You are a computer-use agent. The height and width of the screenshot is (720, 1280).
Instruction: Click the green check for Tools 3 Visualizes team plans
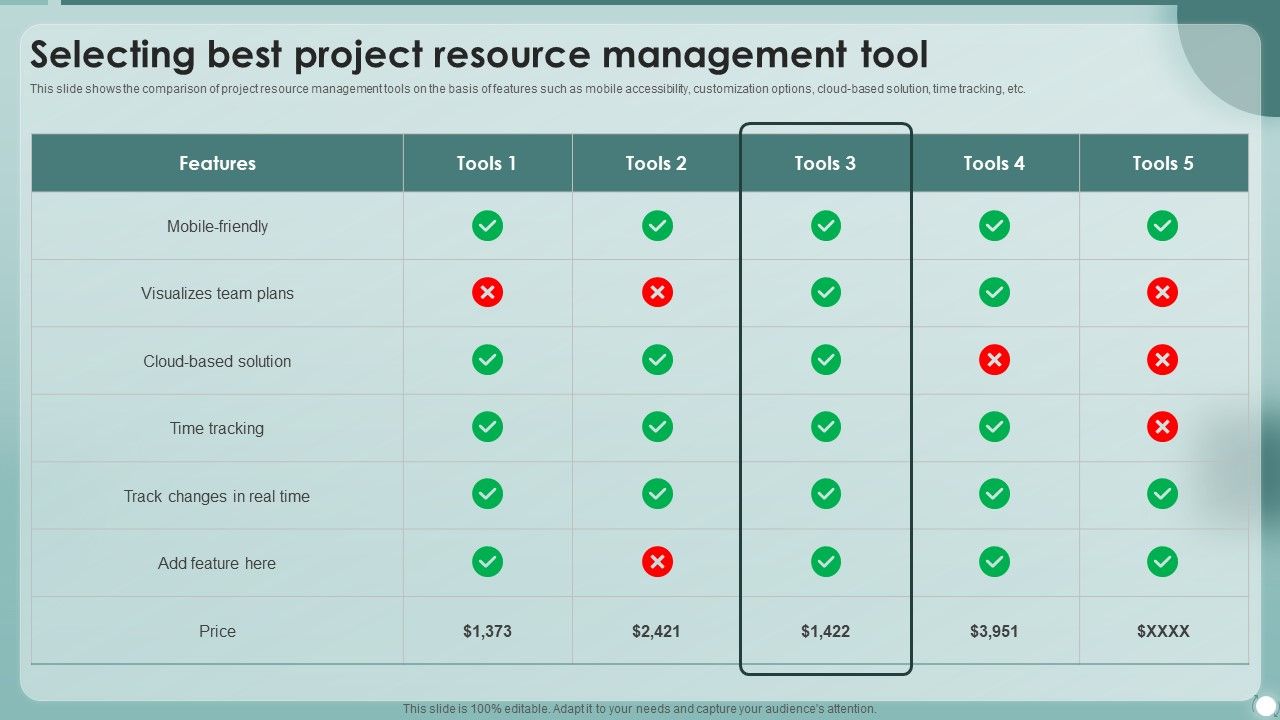tap(825, 292)
